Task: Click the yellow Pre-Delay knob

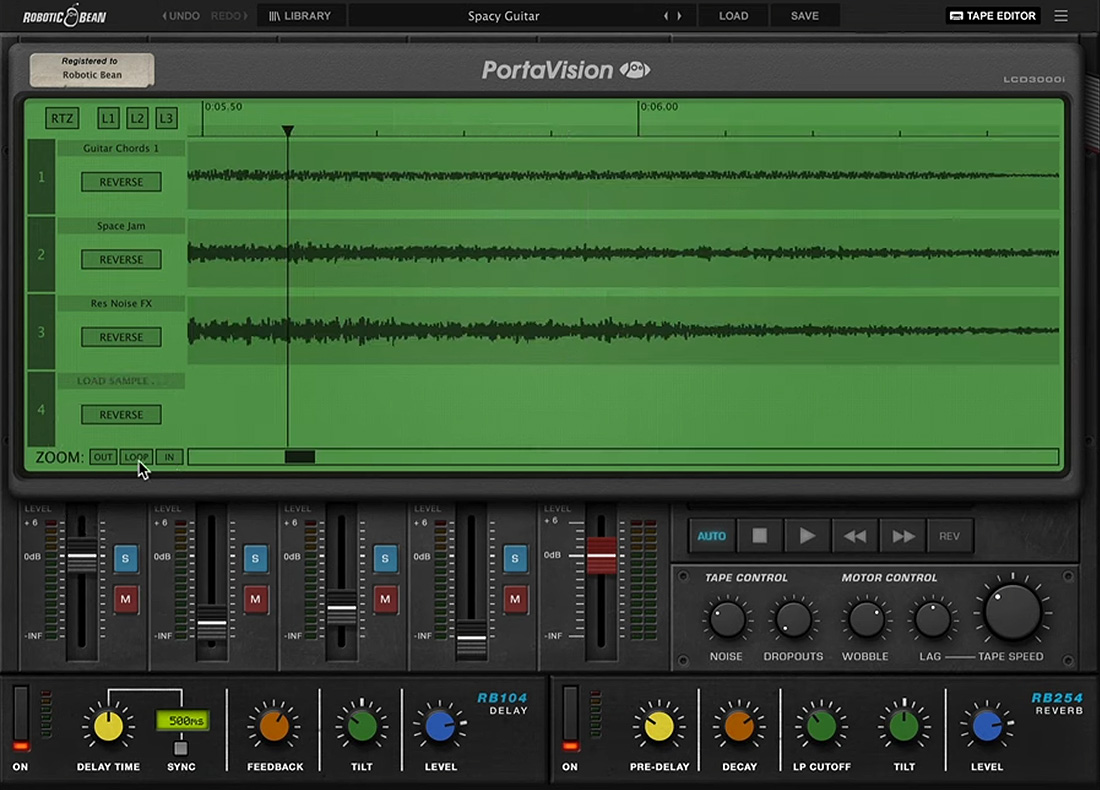Action: click(659, 727)
